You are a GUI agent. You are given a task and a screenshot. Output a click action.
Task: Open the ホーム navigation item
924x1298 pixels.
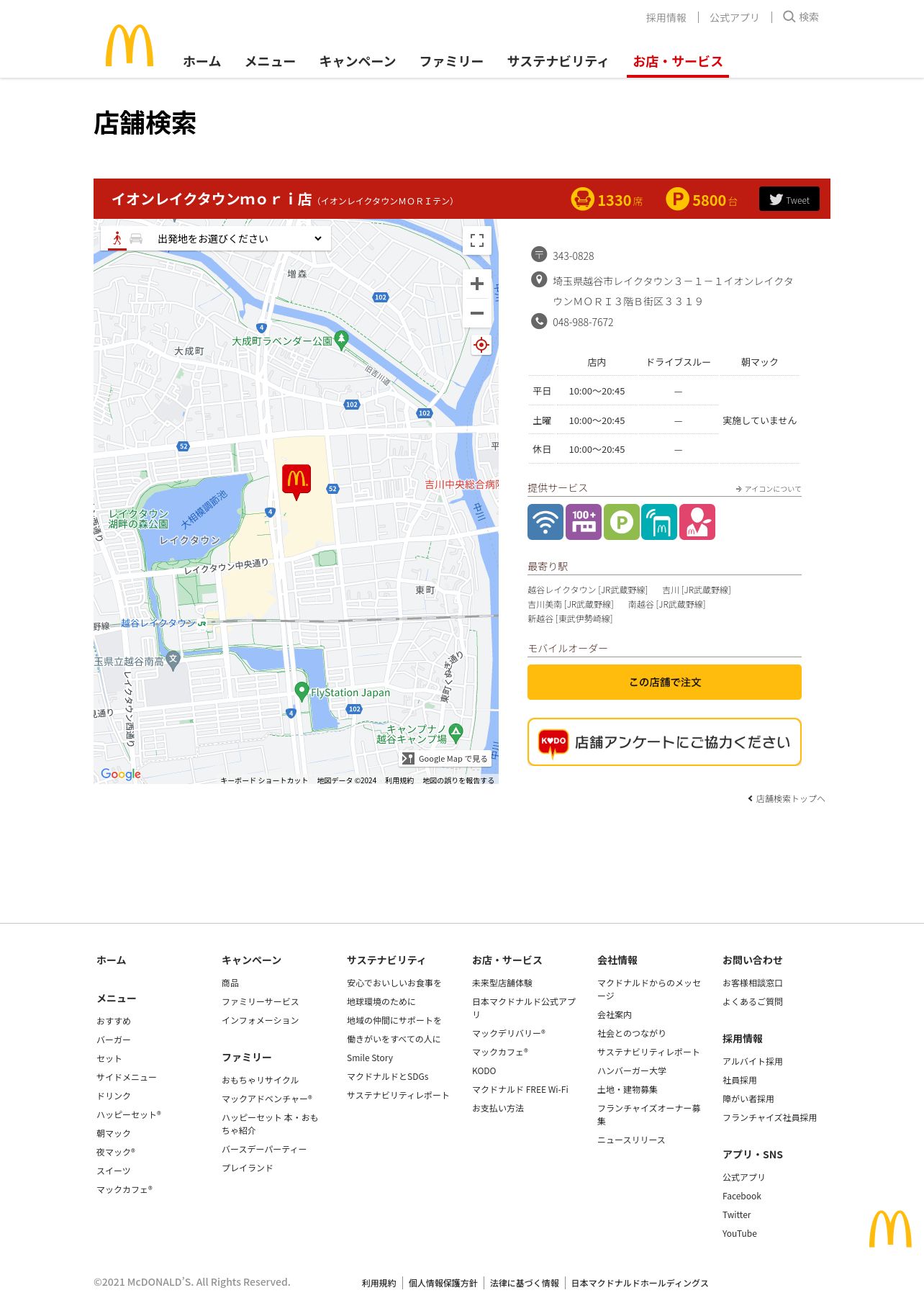201,61
